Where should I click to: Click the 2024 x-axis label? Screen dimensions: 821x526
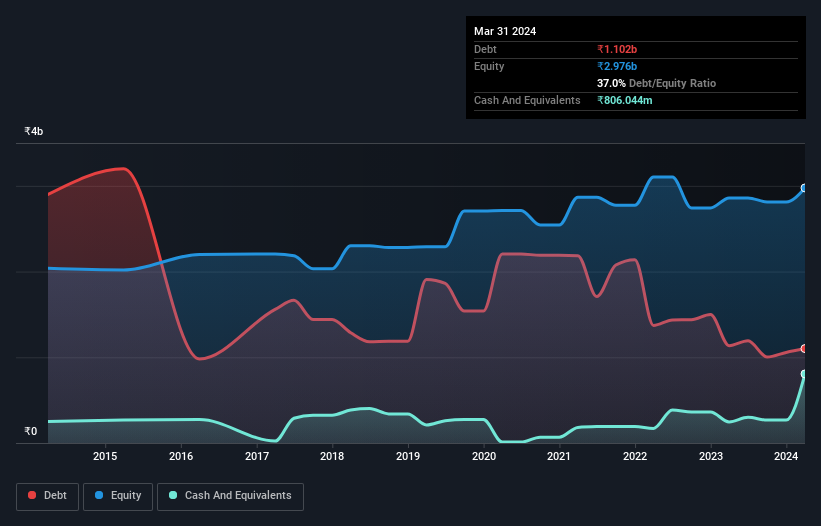[786, 456]
